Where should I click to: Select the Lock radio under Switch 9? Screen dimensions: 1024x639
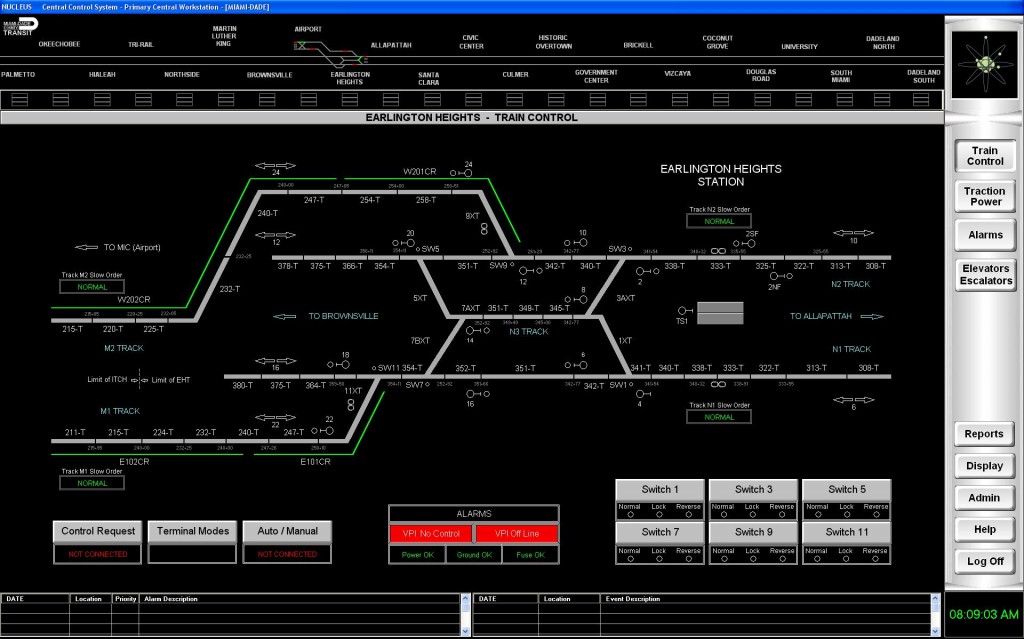pos(752,560)
